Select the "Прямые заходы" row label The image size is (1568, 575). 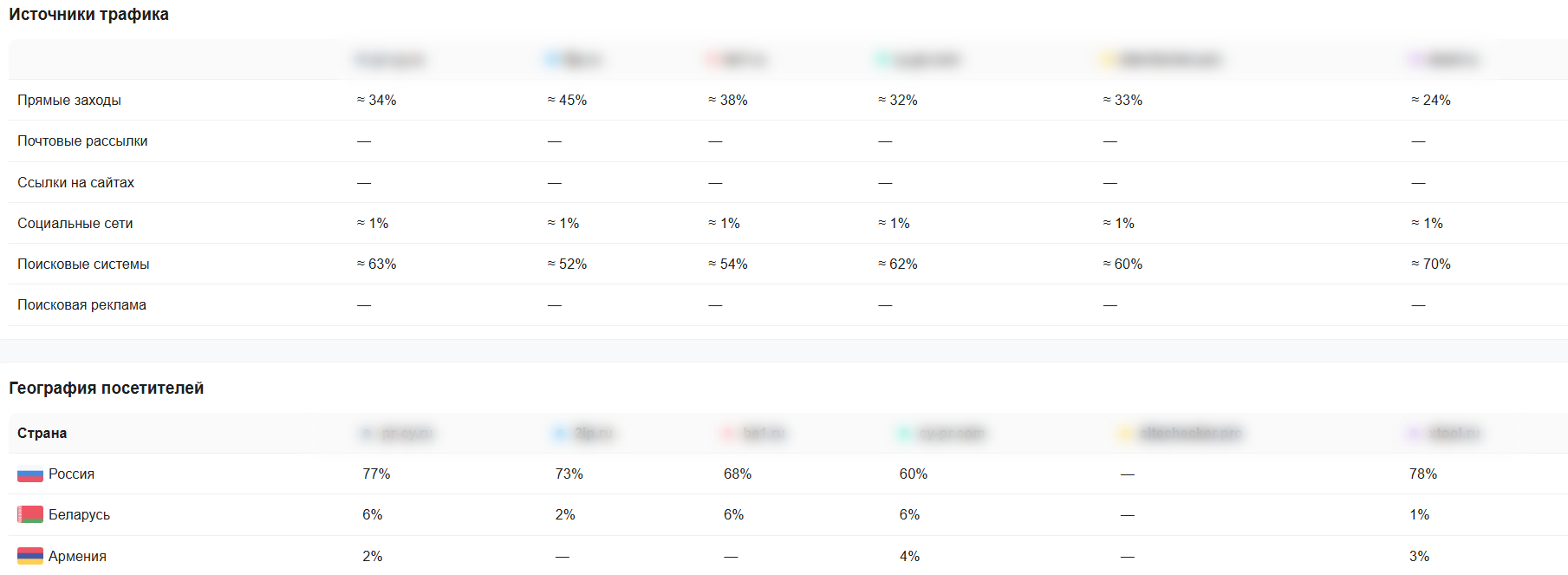tap(69, 101)
